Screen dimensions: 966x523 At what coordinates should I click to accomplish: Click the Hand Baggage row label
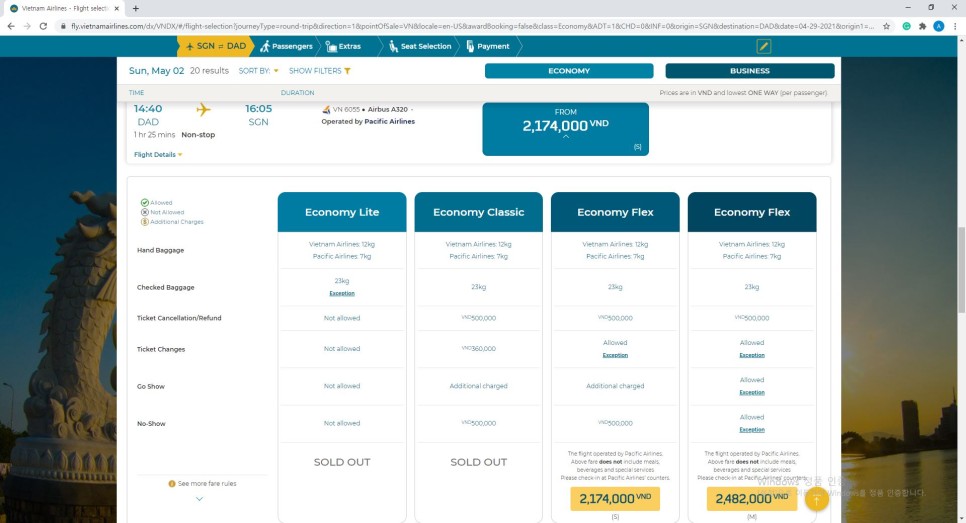click(160, 250)
